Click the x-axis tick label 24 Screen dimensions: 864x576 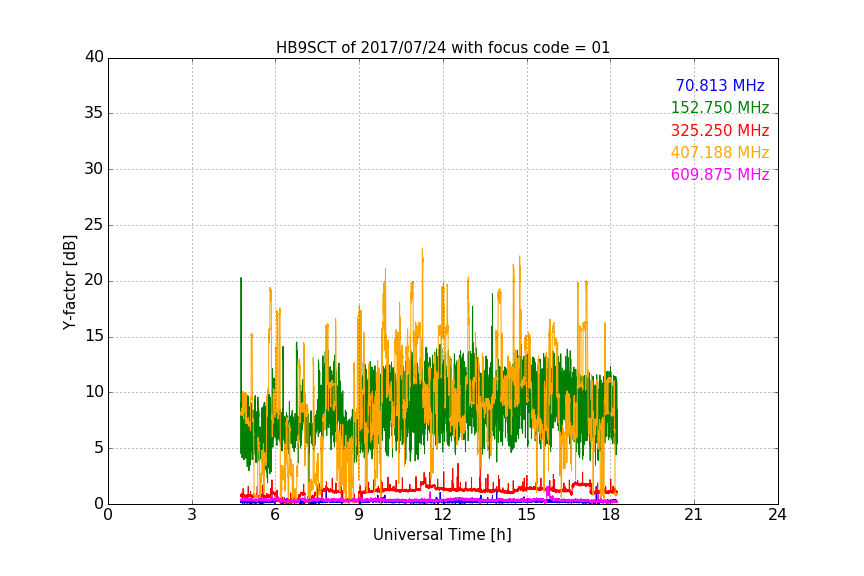pyautogui.click(x=777, y=515)
